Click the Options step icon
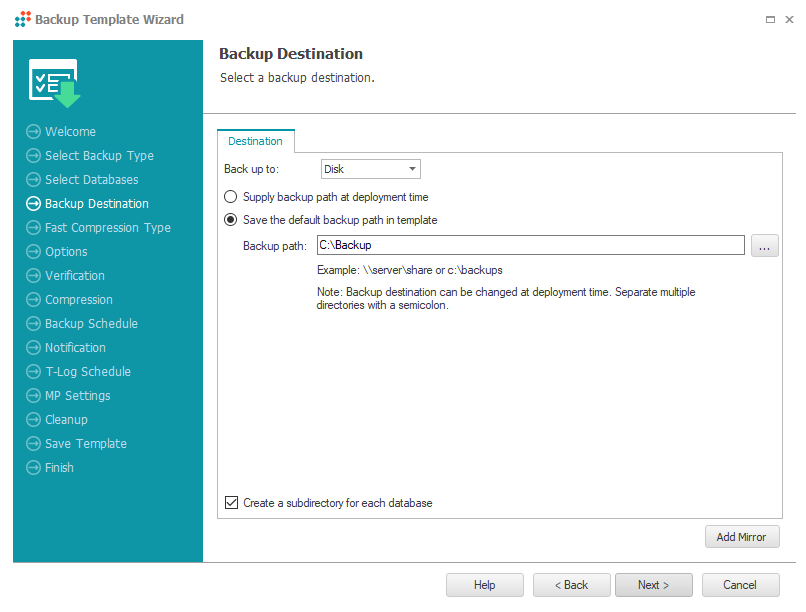The height and width of the screenshot is (612, 806). [x=33, y=252]
